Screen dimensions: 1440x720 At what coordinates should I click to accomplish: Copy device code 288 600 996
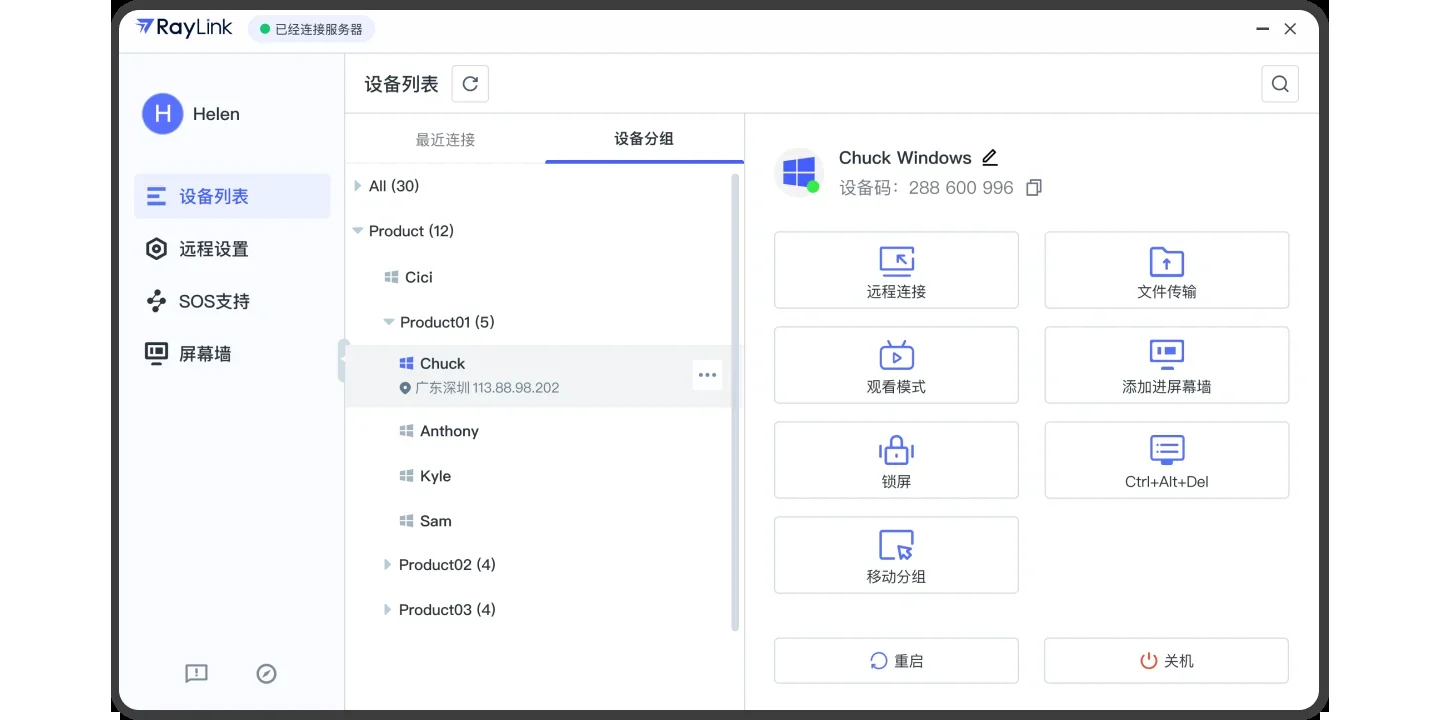coord(1034,187)
